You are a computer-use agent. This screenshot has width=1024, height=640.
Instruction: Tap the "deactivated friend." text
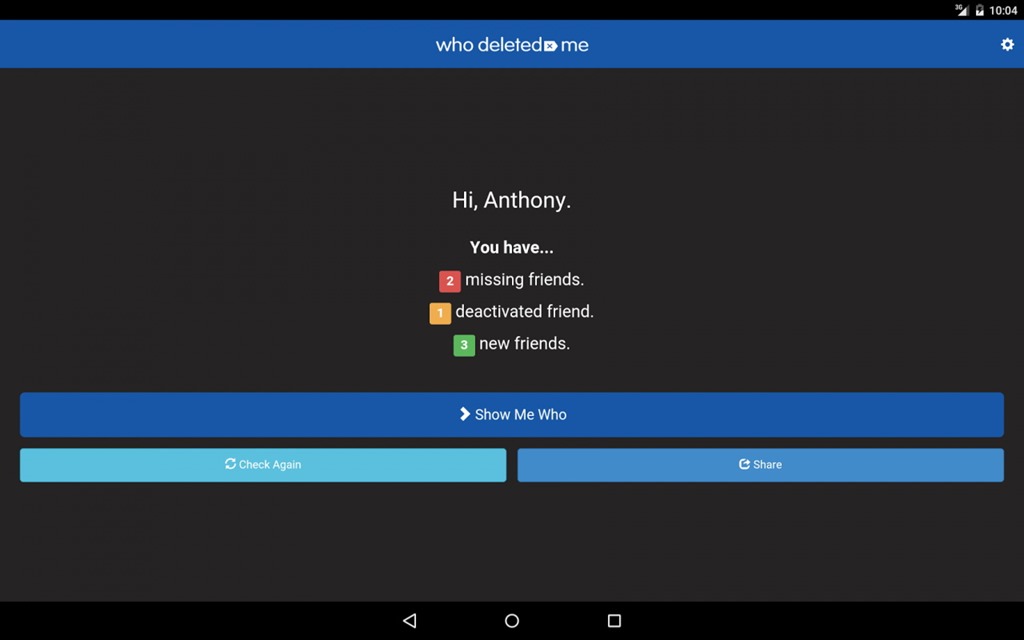click(x=524, y=312)
